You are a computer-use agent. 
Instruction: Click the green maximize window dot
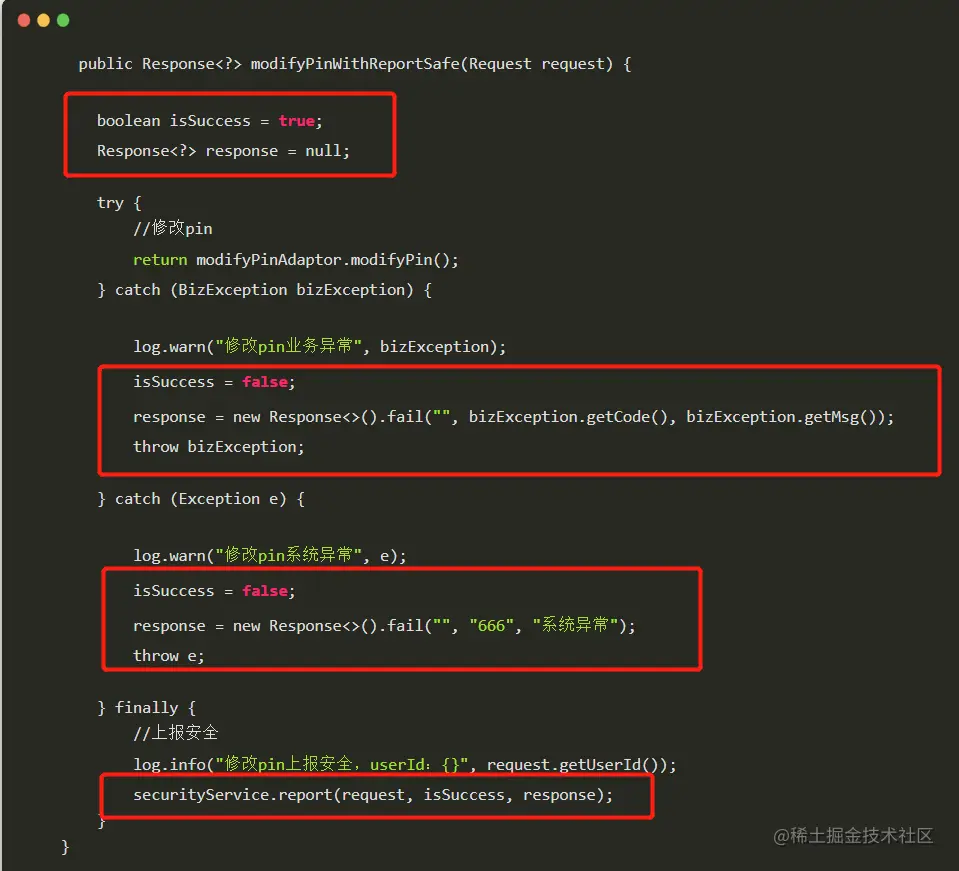pyautogui.click(x=63, y=20)
